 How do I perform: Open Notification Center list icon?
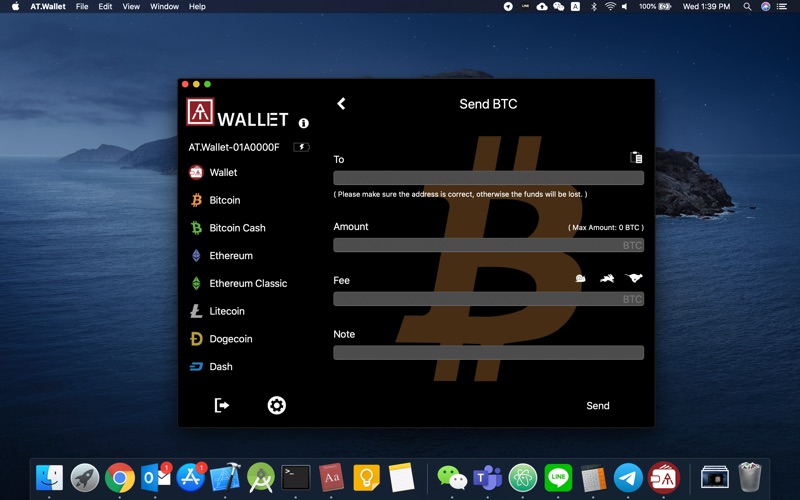click(x=782, y=7)
